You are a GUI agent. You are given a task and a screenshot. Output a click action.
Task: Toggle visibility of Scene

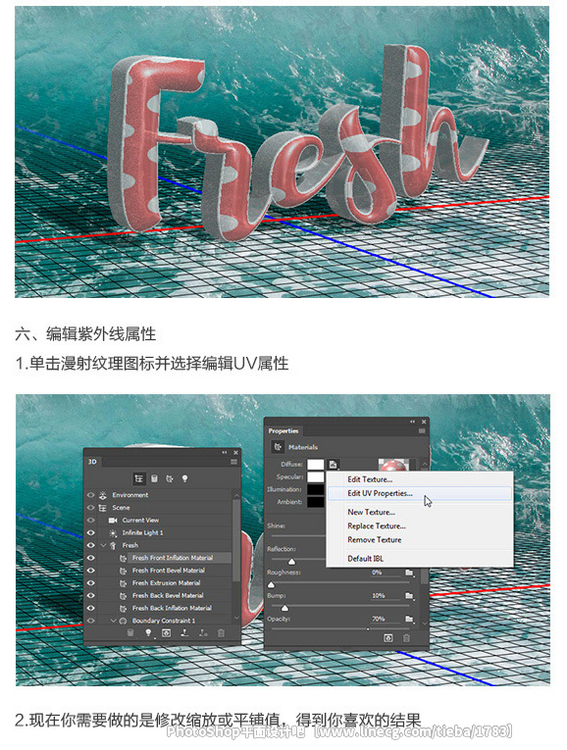tap(91, 507)
